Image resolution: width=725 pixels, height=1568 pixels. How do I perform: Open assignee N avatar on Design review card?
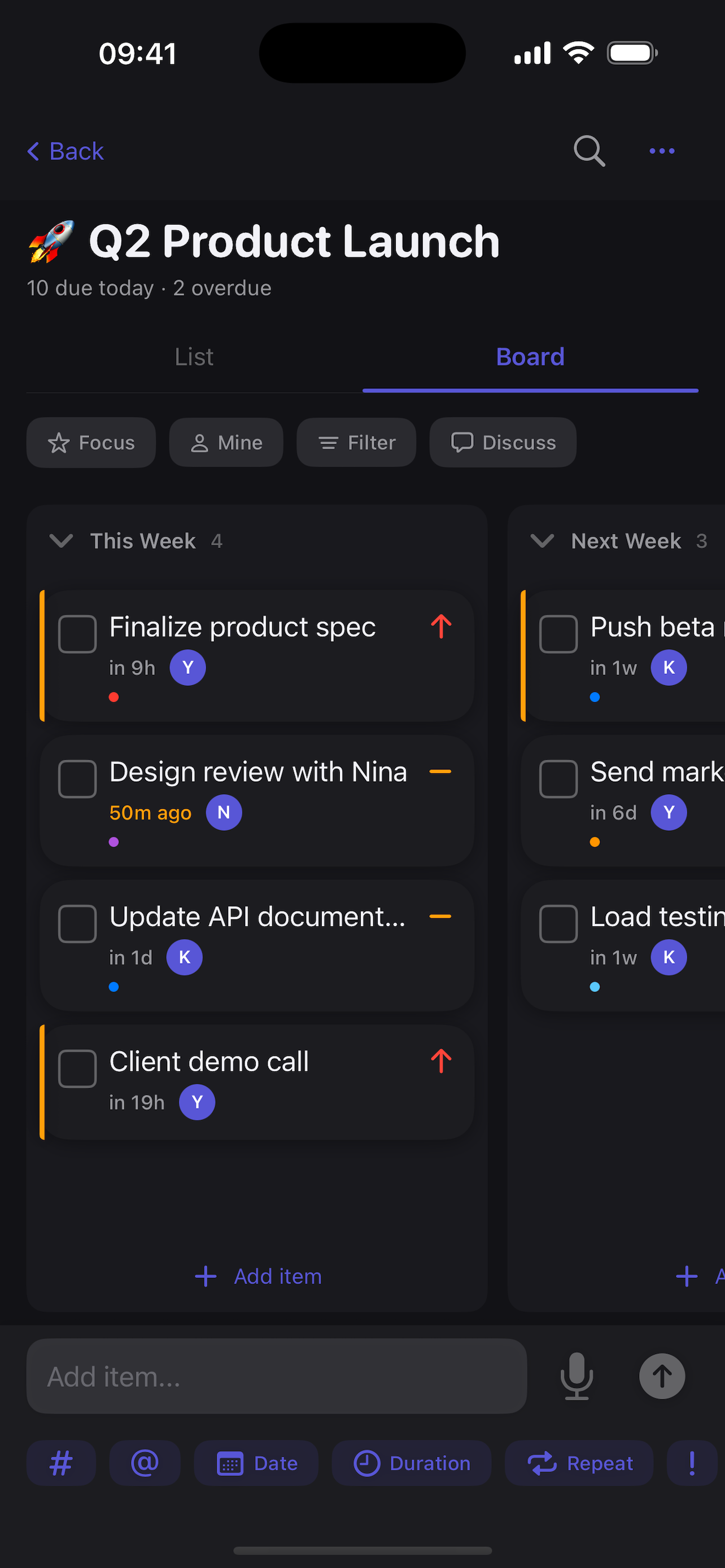224,813
